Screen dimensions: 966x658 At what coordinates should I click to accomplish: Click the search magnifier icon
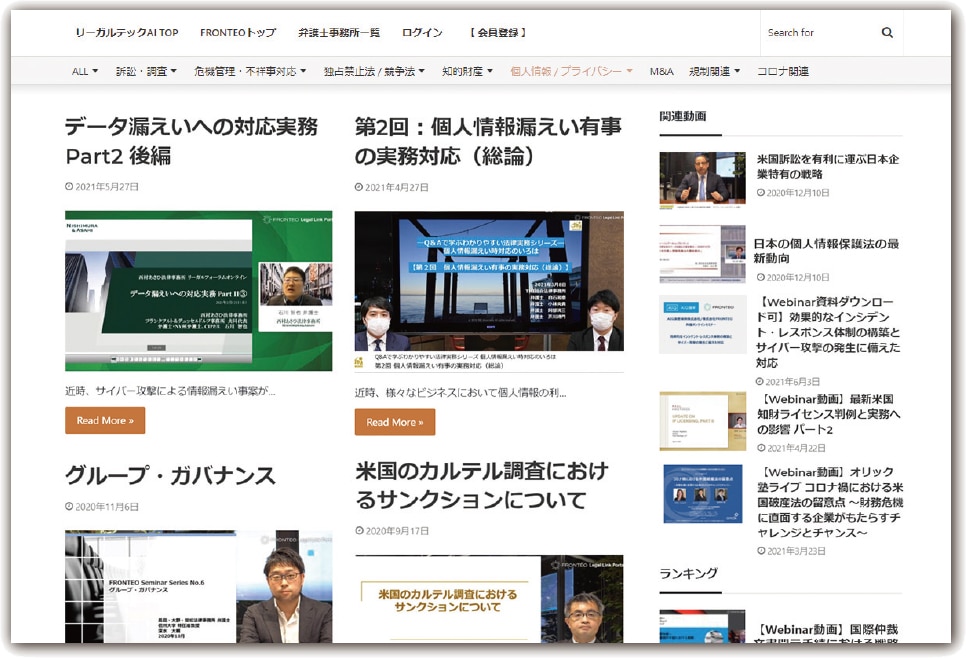pyautogui.click(x=887, y=33)
